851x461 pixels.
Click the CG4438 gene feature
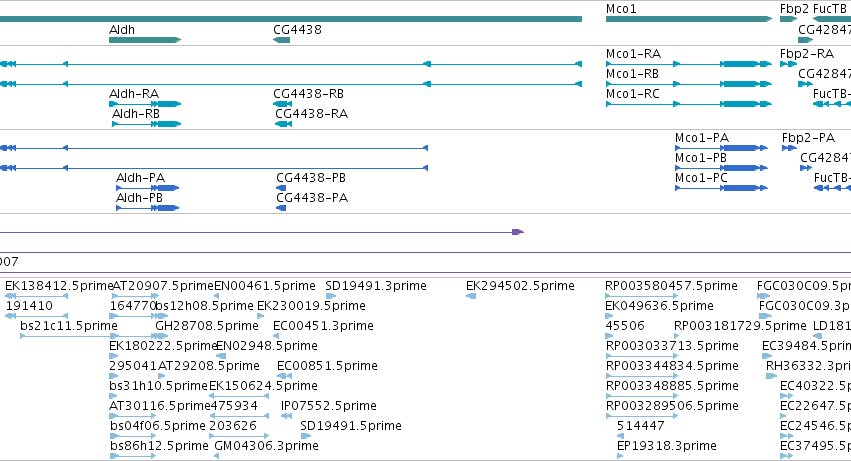pos(281,40)
